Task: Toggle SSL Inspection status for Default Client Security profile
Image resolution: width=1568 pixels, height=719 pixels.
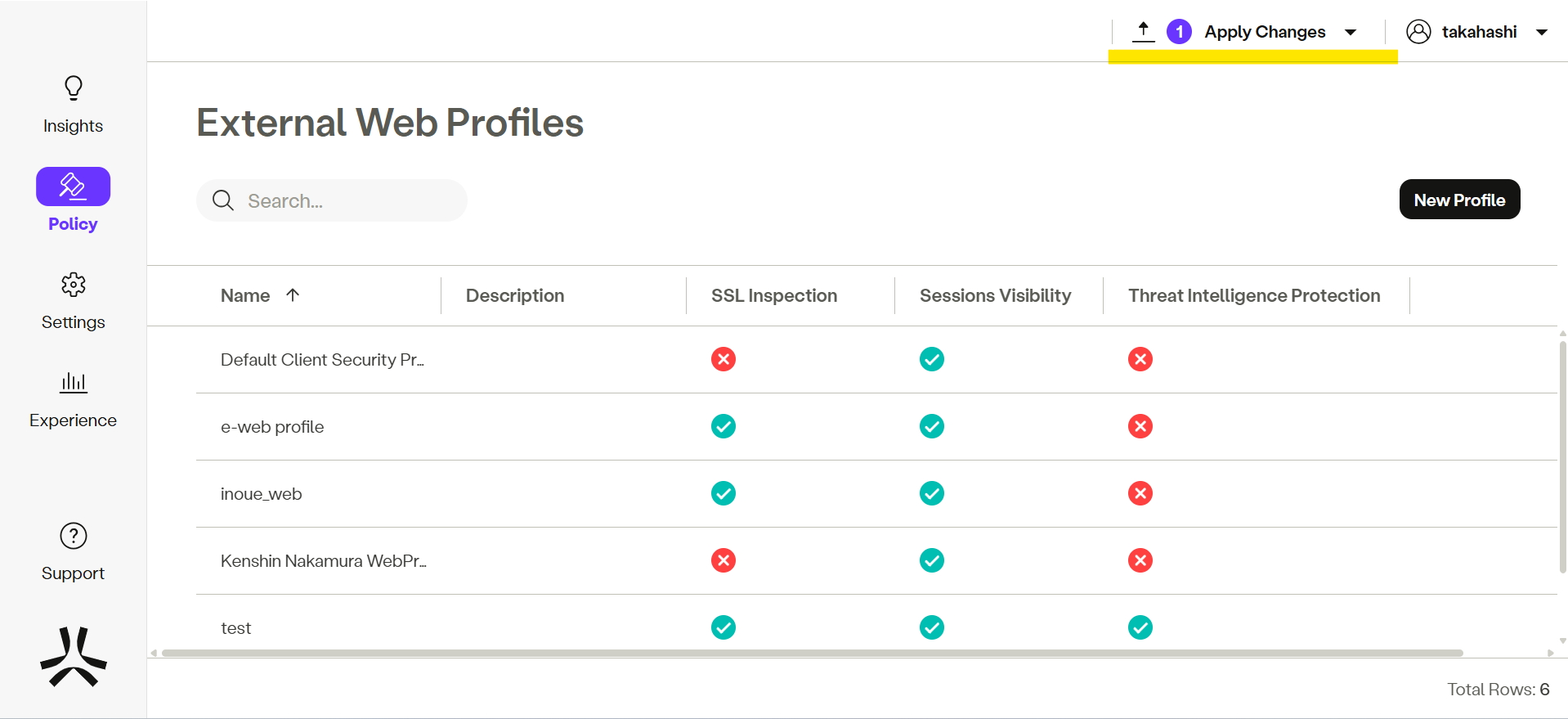Action: click(723, 359)
